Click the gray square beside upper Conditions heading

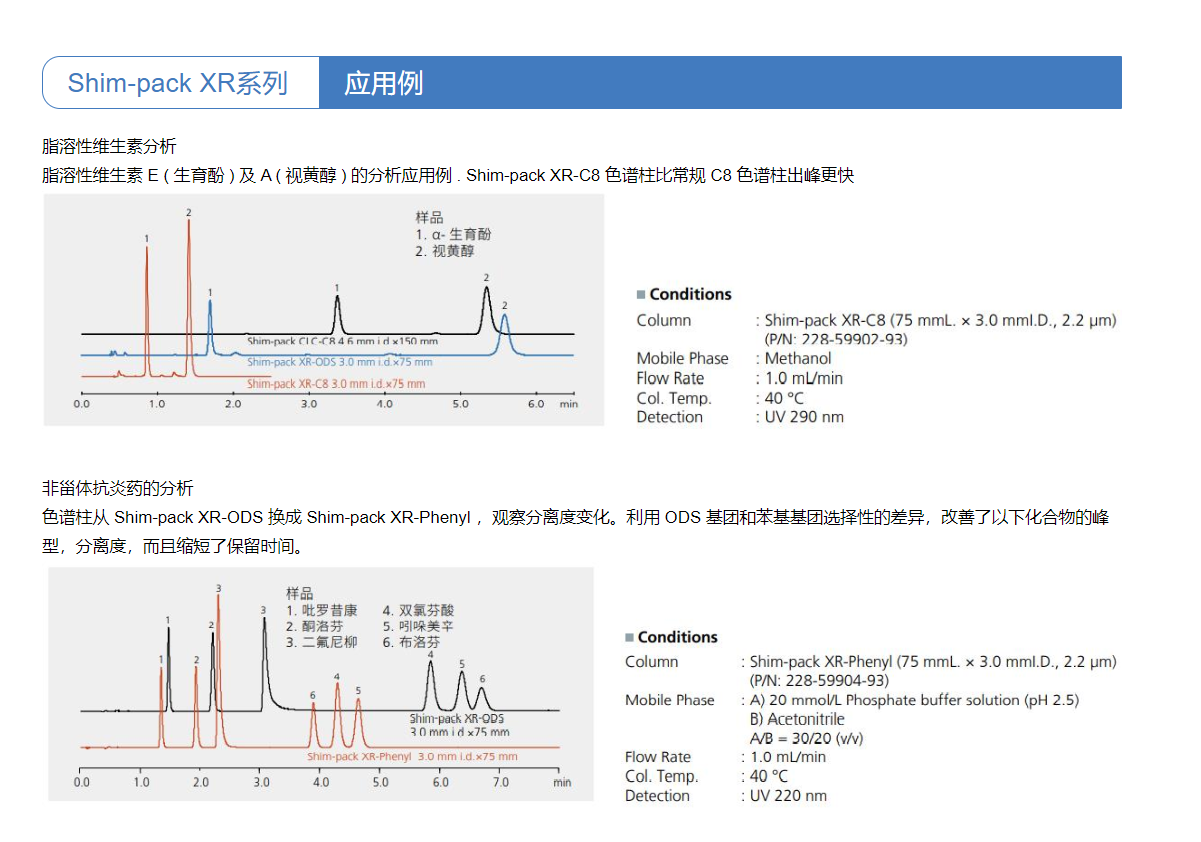(641, 295)
